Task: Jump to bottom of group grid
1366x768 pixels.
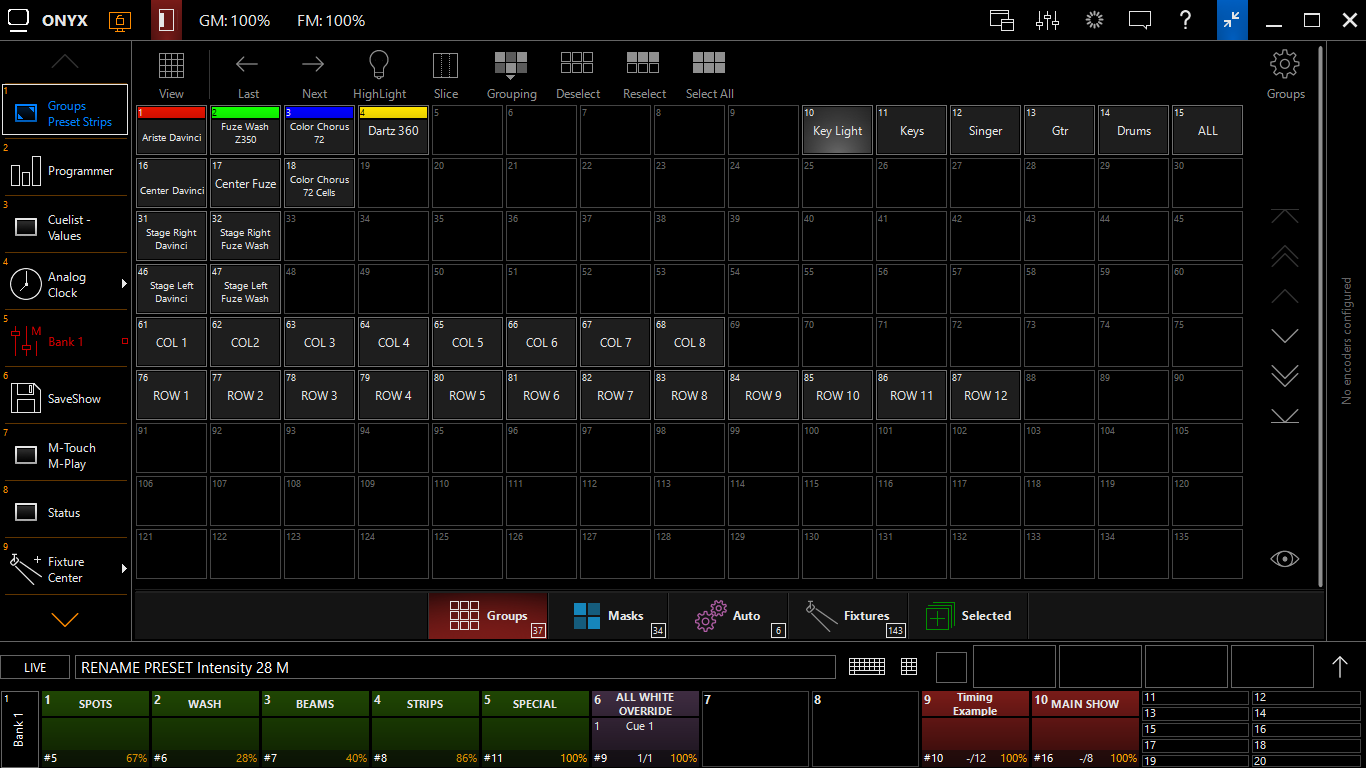Action: (x=1285, y=416)
